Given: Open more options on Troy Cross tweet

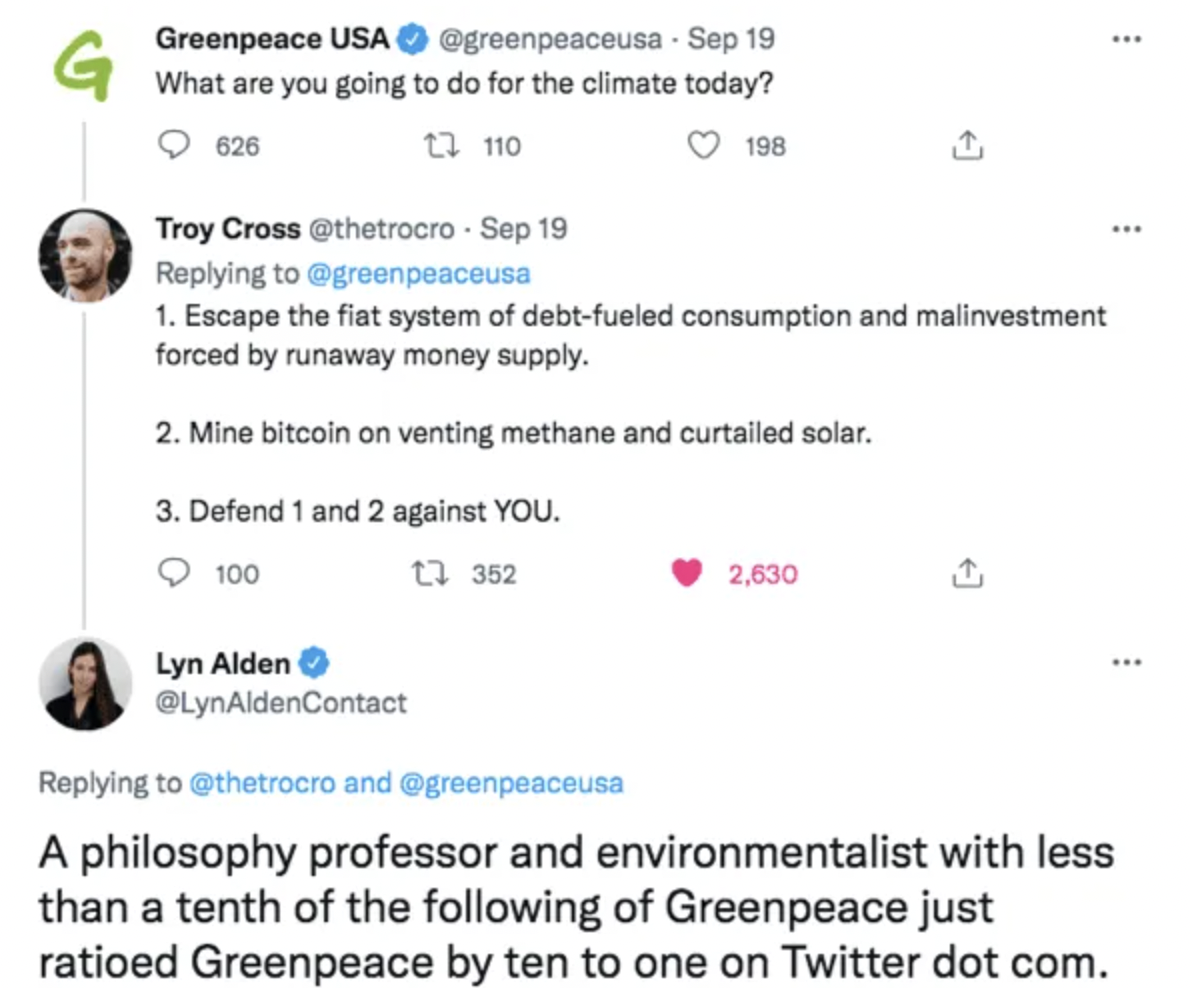Looking at the screenshot, I should click(x=1126, y=229).
